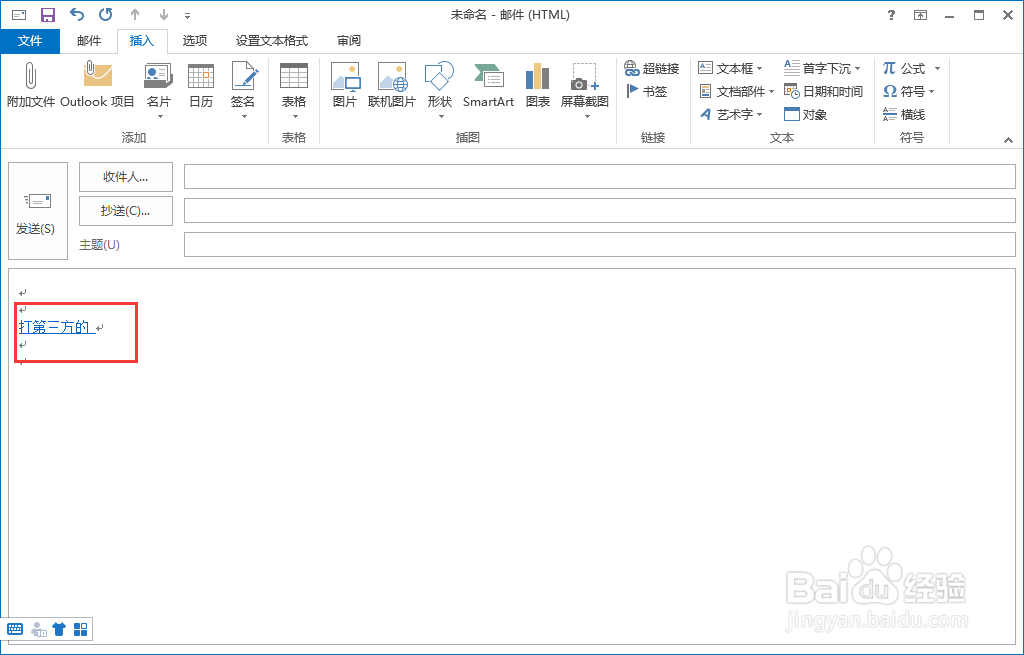Insert a horizontal line with 横线
The image size is (1024, 655).
coord(904,113)
